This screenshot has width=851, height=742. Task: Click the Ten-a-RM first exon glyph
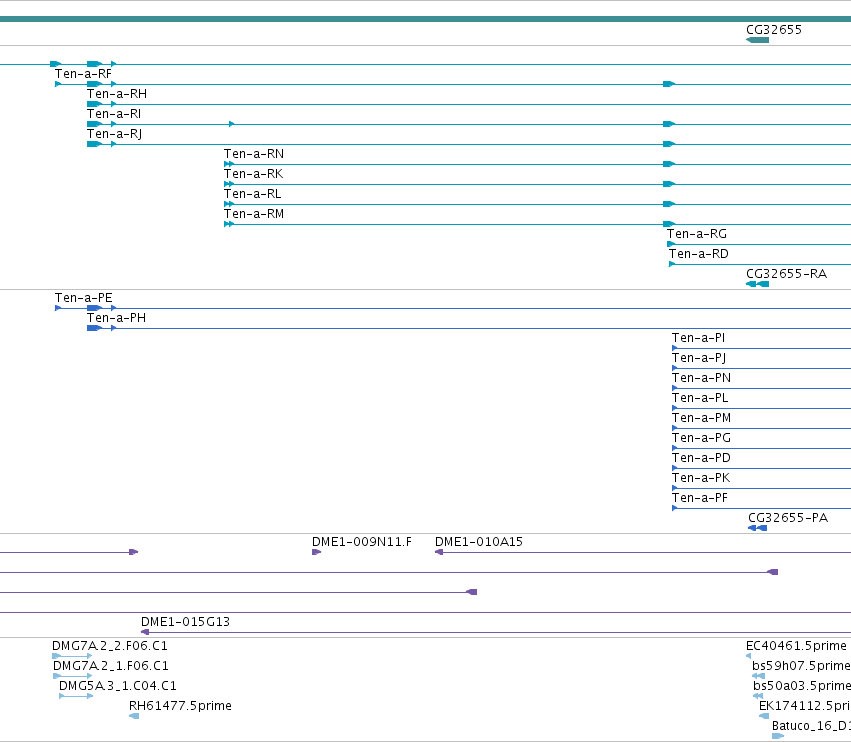tap(228, 224)
